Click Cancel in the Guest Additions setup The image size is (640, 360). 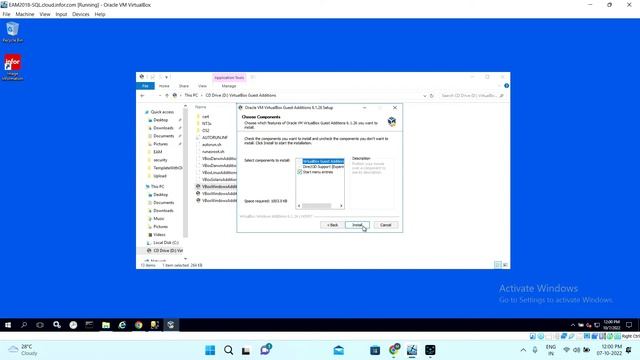[386, 225]
